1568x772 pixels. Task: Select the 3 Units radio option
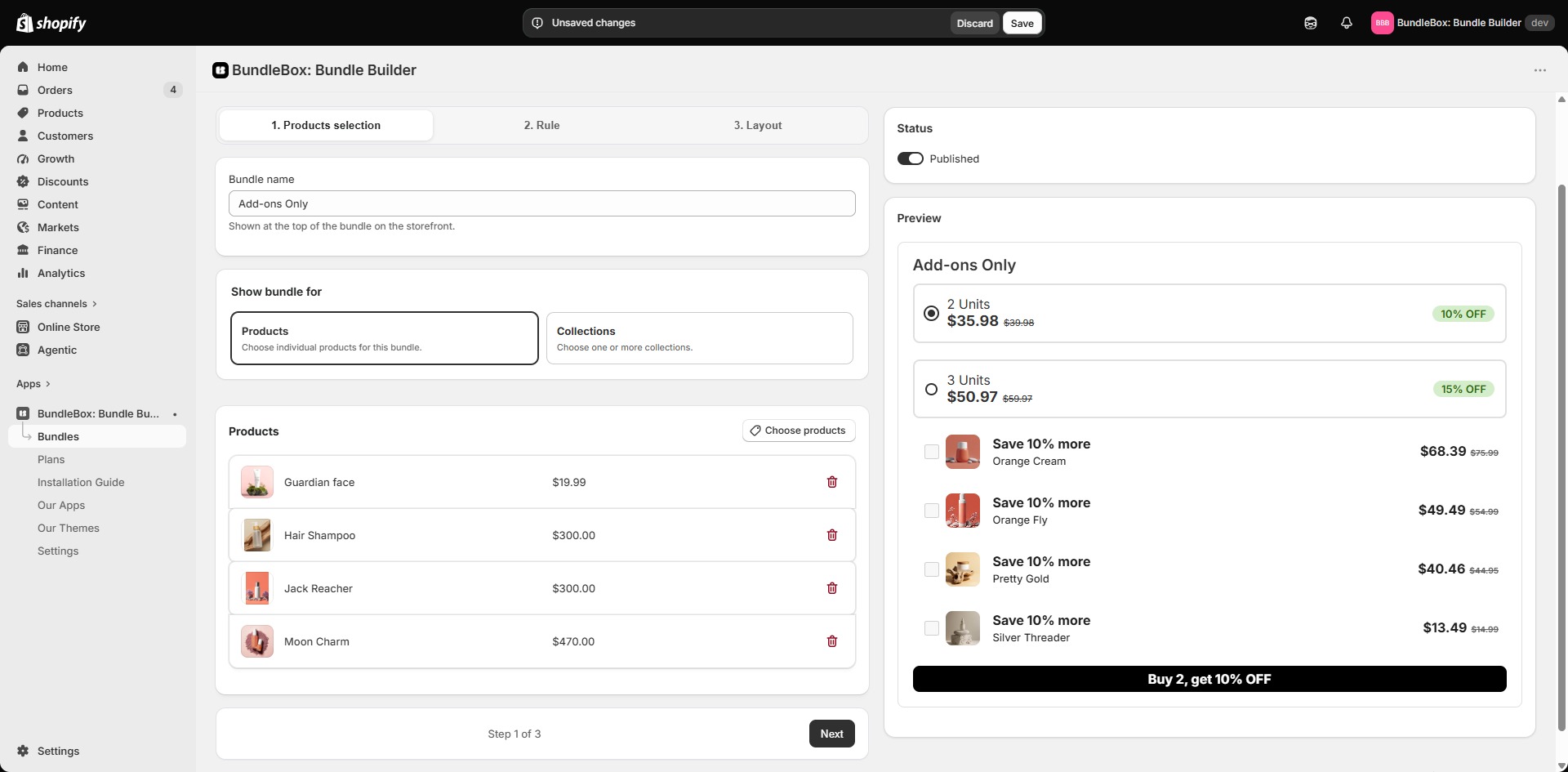tap(931, 390)
